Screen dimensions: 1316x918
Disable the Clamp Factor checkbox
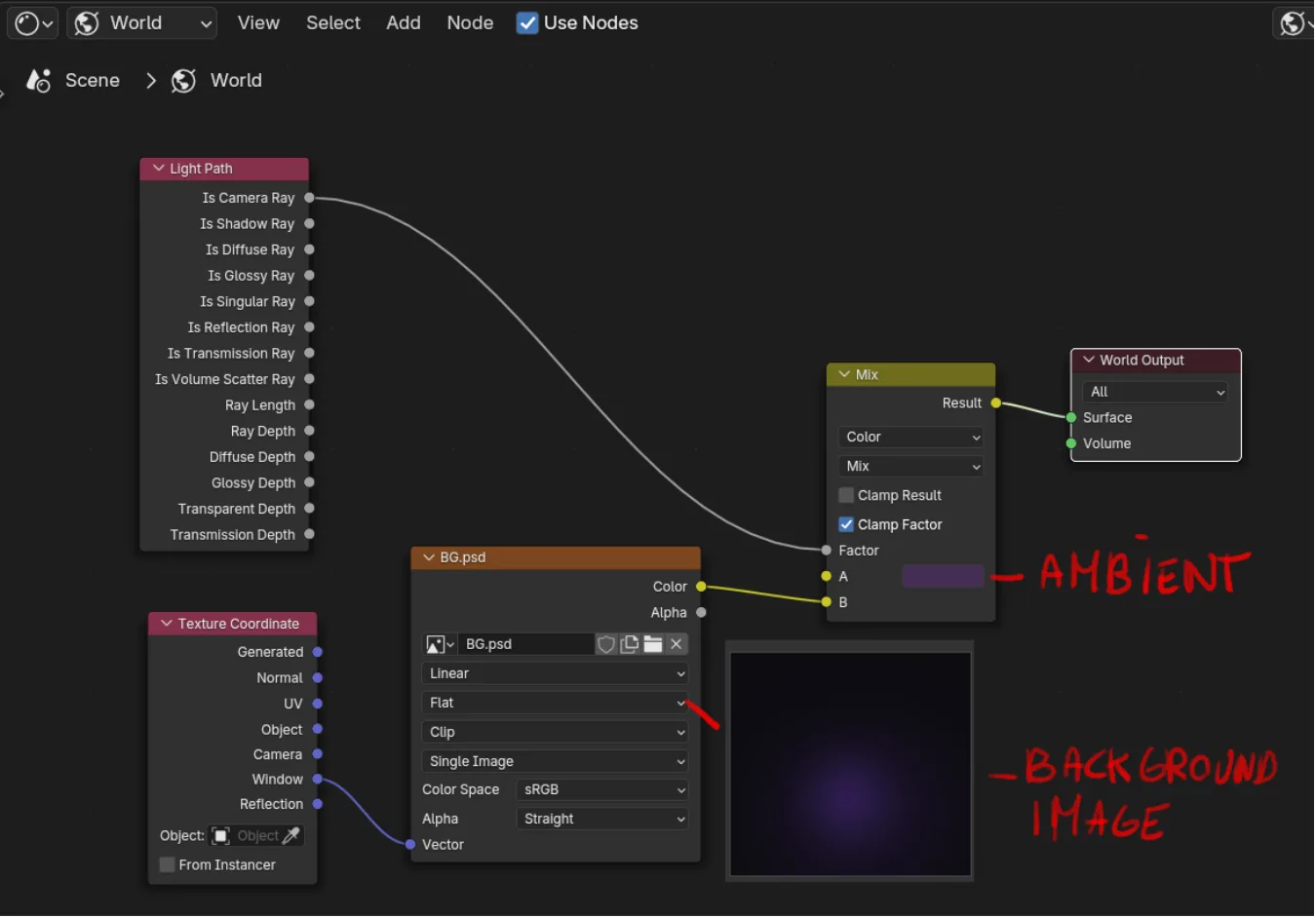pyautogui.click(x=846, y=524)
